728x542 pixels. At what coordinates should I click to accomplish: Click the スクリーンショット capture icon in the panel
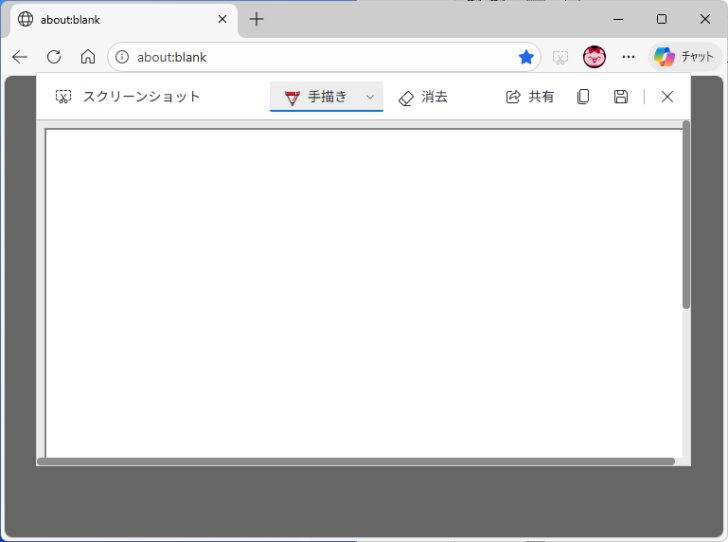63,97
